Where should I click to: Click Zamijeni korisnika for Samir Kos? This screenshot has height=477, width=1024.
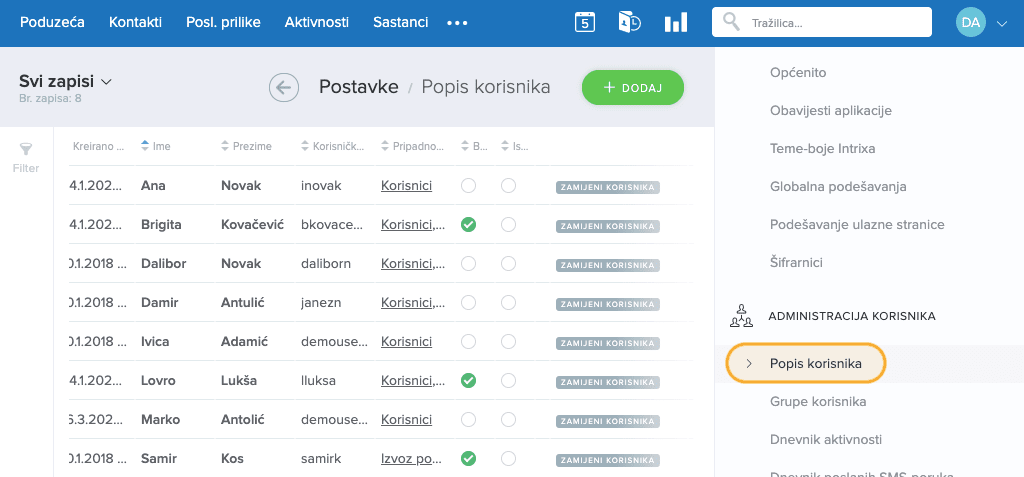[x=608, y=460]
